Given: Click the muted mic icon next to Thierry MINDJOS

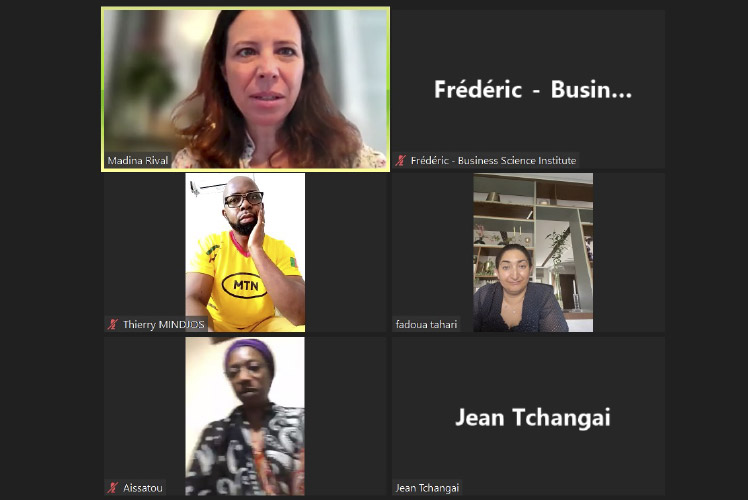Looking at the screenshot, I should 113,324.
